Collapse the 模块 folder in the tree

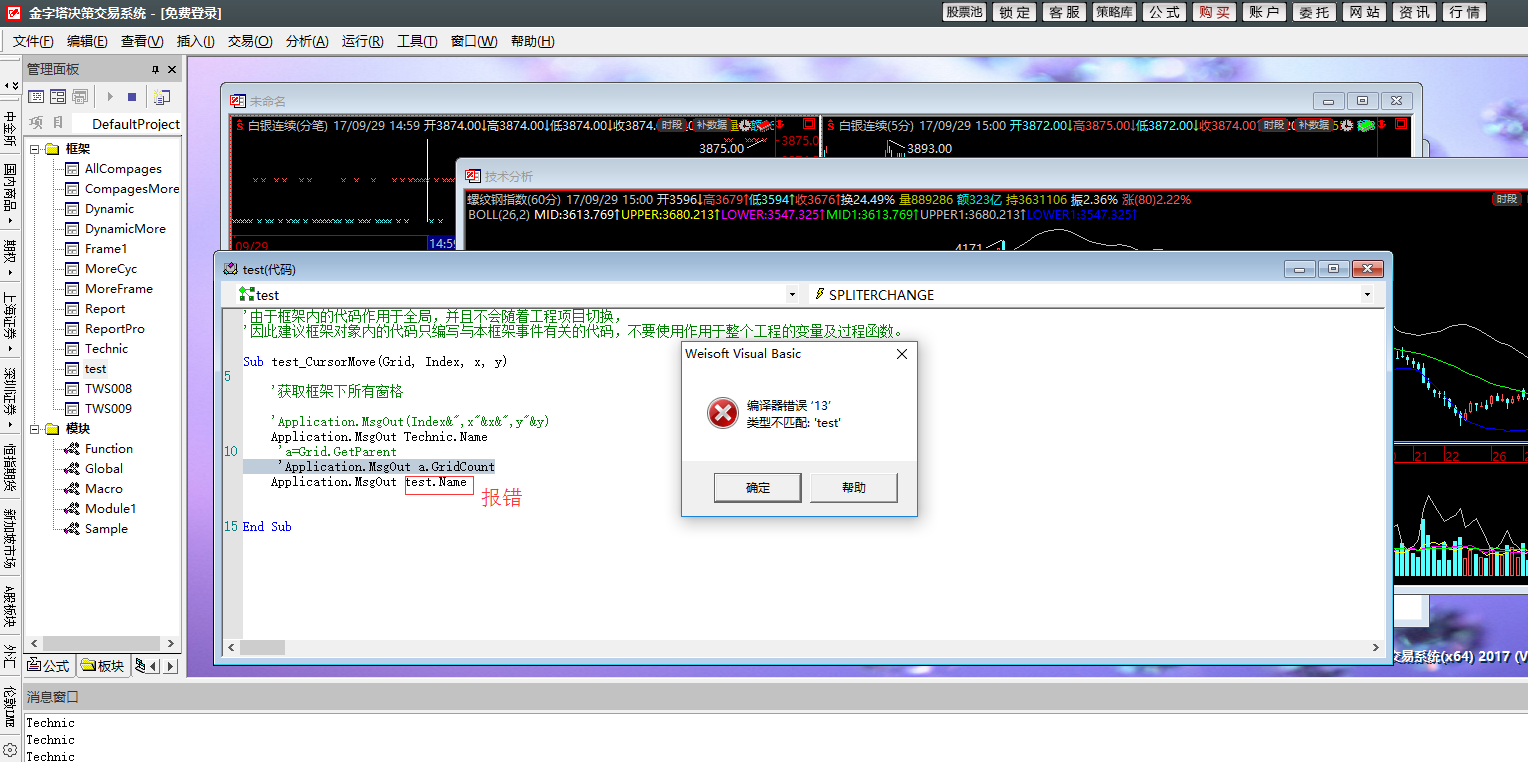[x=33, y=429]
